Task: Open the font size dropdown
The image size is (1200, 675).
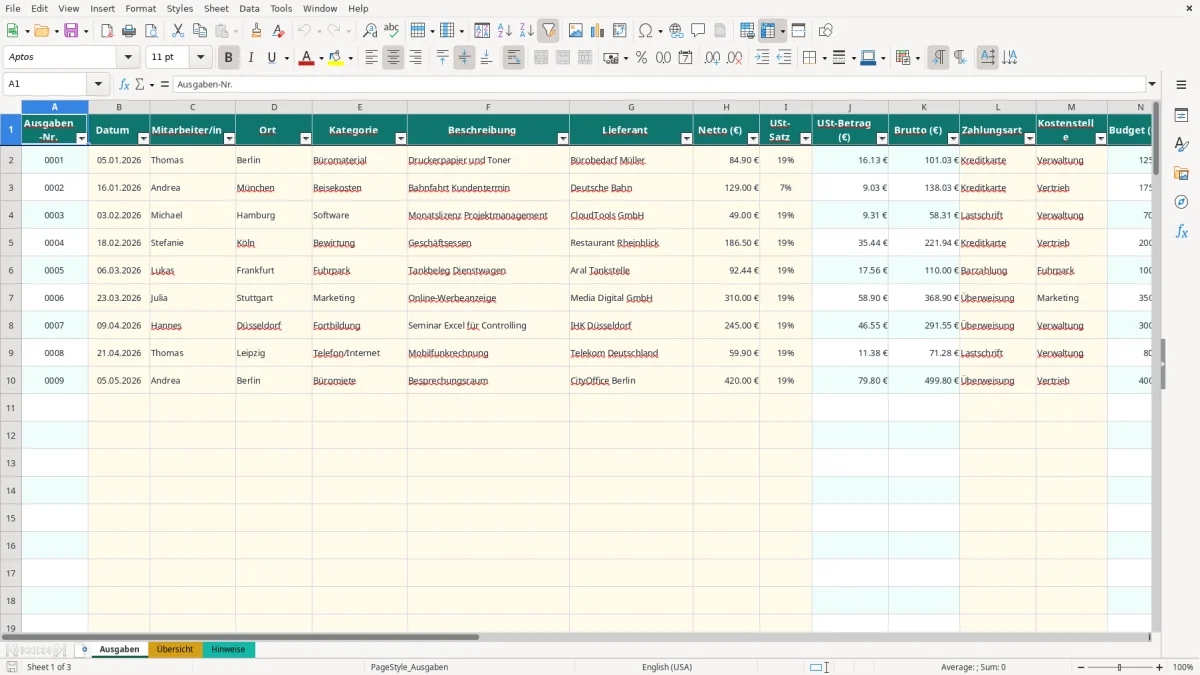Action: (200, 58)
